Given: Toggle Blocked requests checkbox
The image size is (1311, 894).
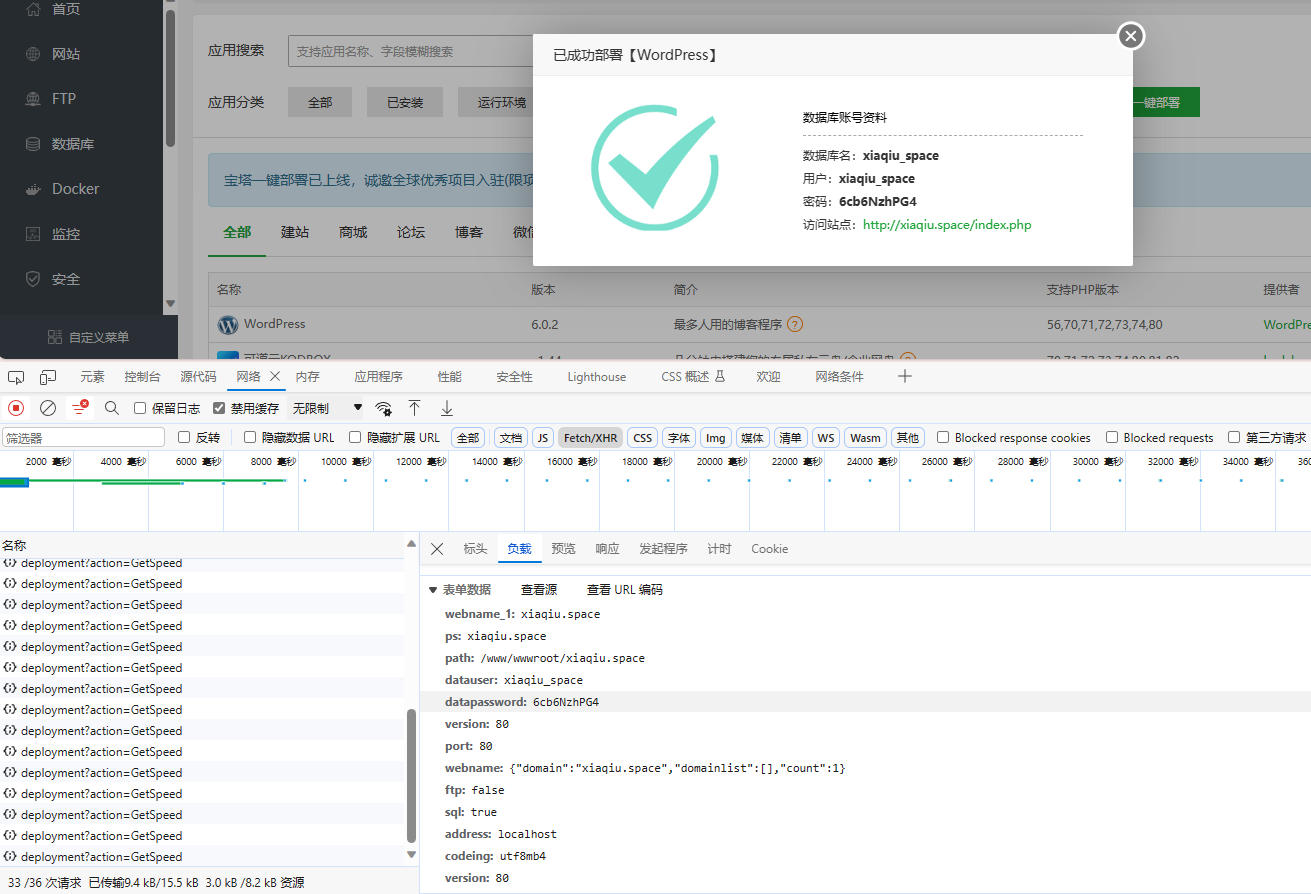Looking at the screenshot, I should coord(1112,437).
